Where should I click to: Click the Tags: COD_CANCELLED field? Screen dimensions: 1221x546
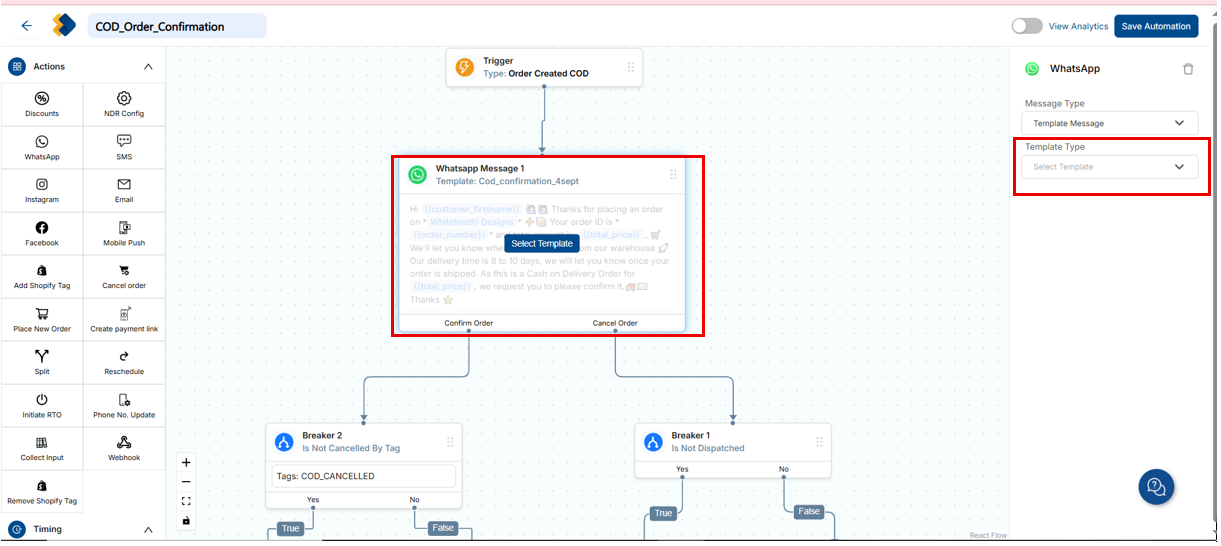tap(364, 476)
